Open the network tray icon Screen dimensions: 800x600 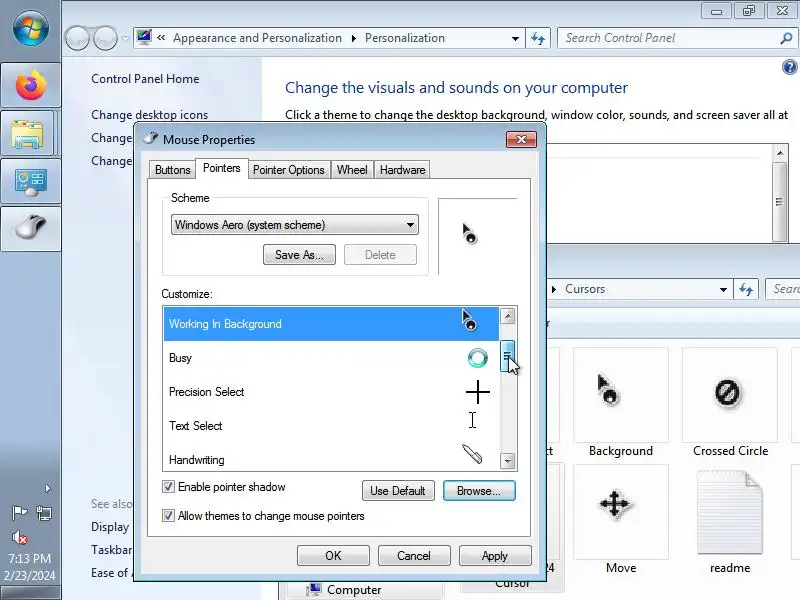click(x=44, y=512)
